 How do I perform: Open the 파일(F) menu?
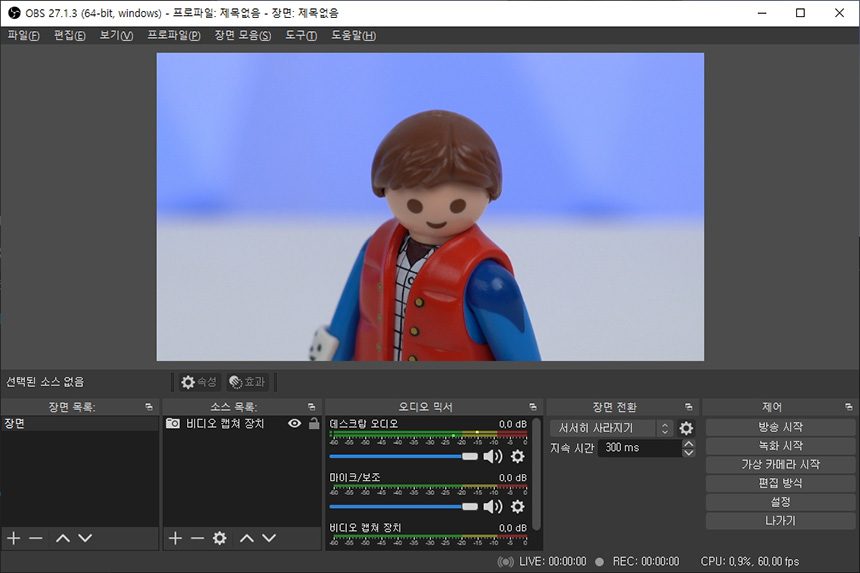click(x=23, y=36)
